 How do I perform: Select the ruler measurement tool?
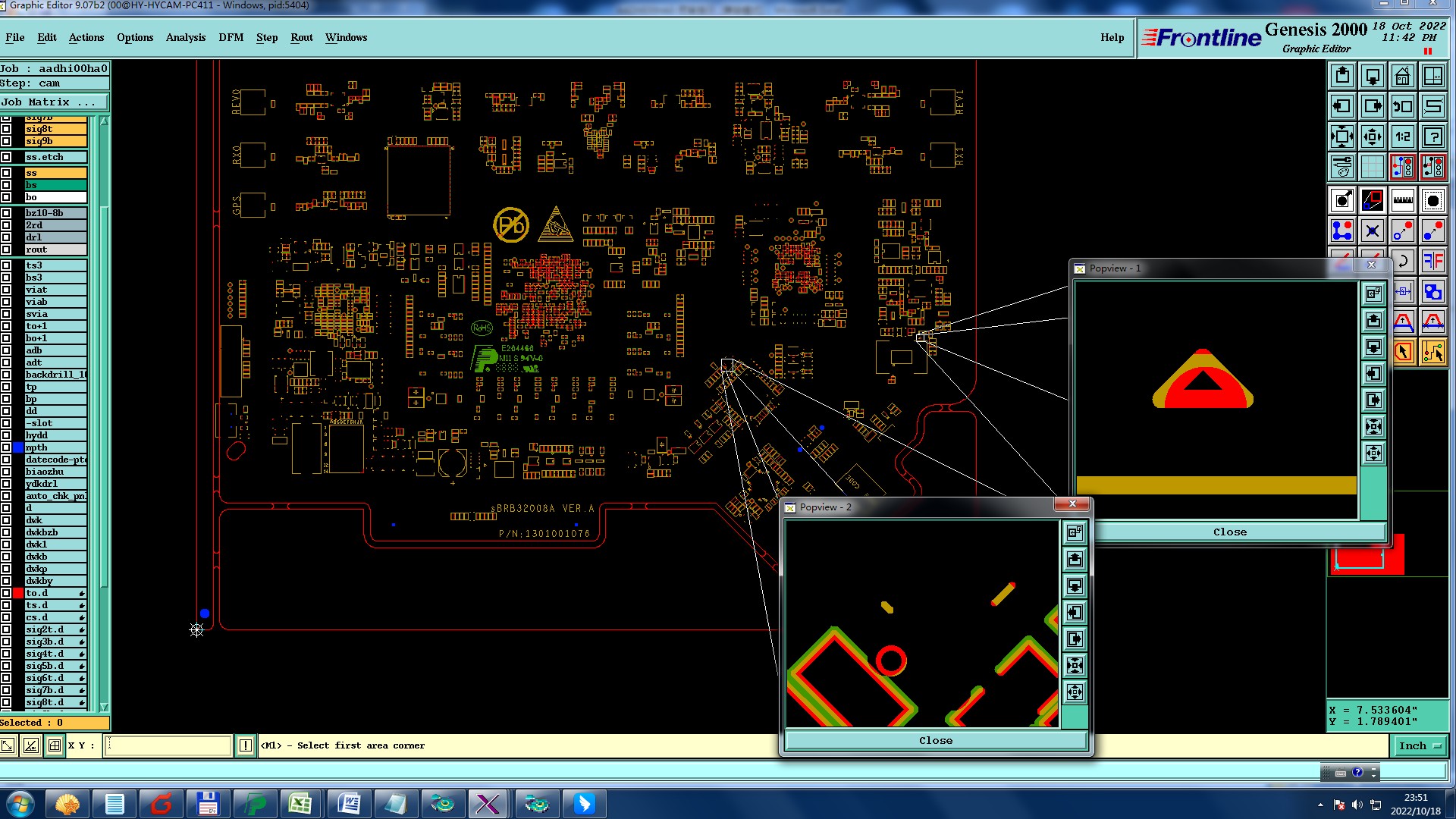point(1402,201)
